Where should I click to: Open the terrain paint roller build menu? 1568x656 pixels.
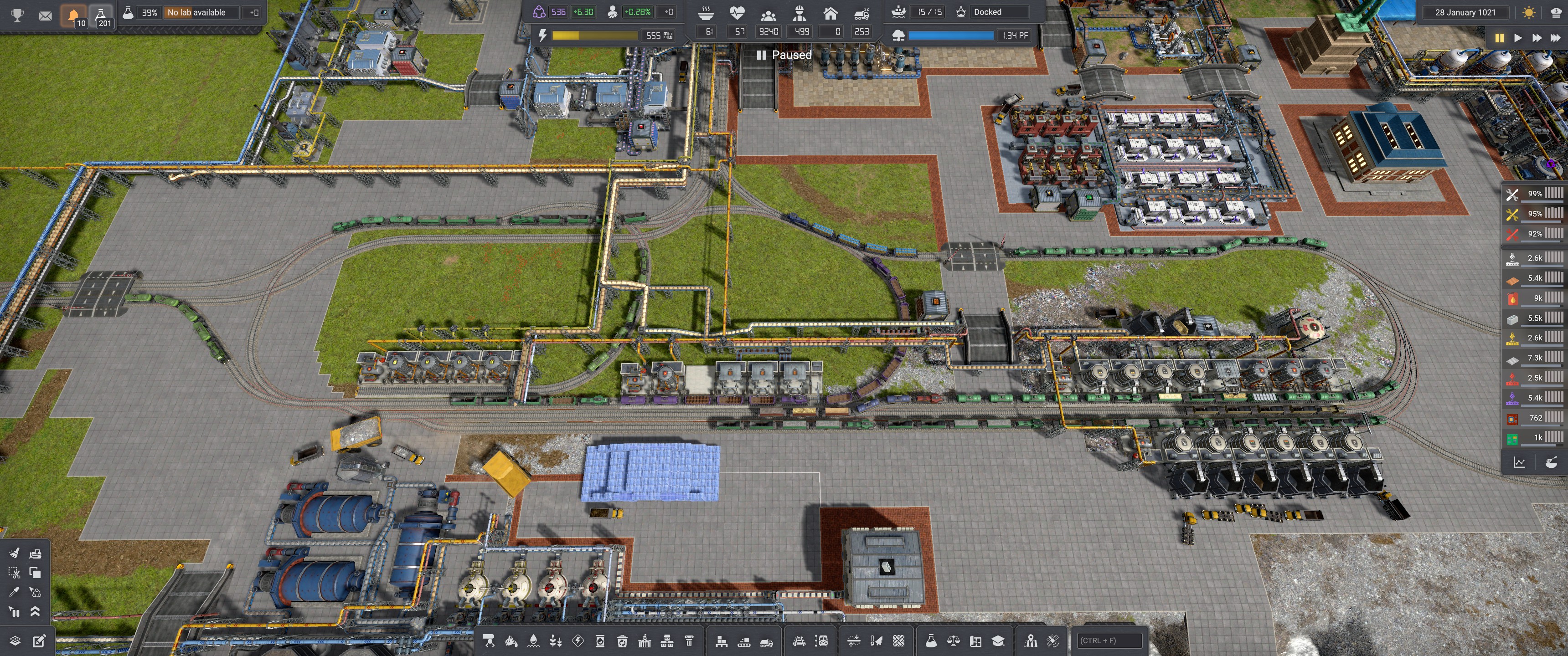(488, 640)
